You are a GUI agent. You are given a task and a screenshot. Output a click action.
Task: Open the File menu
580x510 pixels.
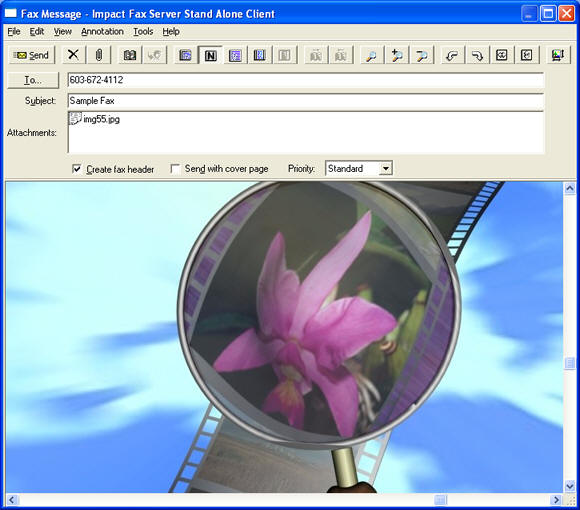14,32
